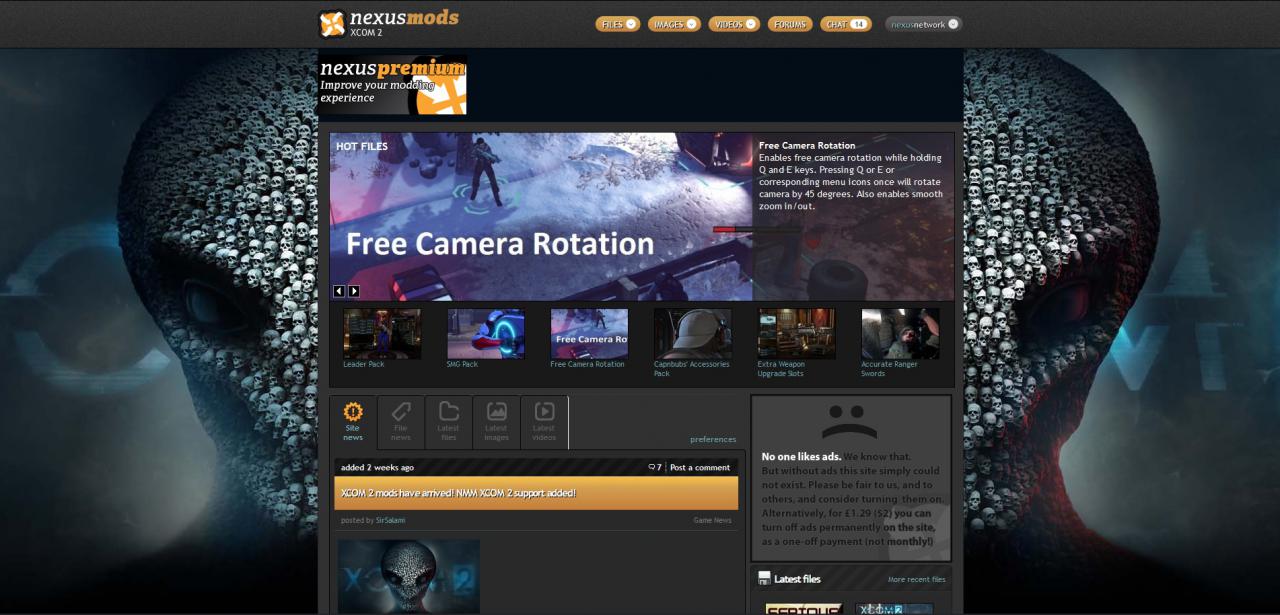1280x615 pixels.
Task: Open the Free Camera Rotation thumbnail
Action: pos(589,334)
